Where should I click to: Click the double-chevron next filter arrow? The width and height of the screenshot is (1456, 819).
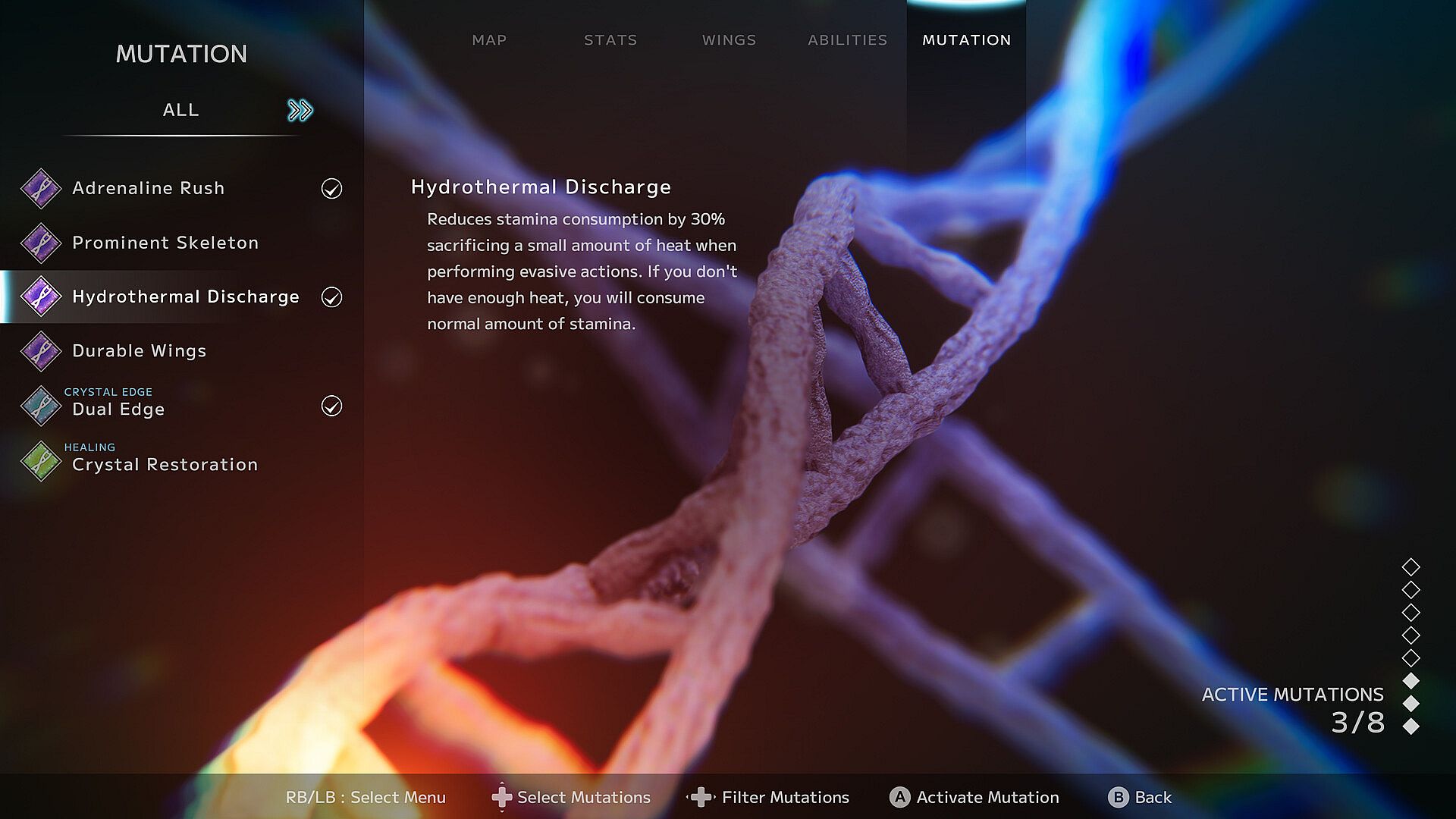click(x=300, y=111)
